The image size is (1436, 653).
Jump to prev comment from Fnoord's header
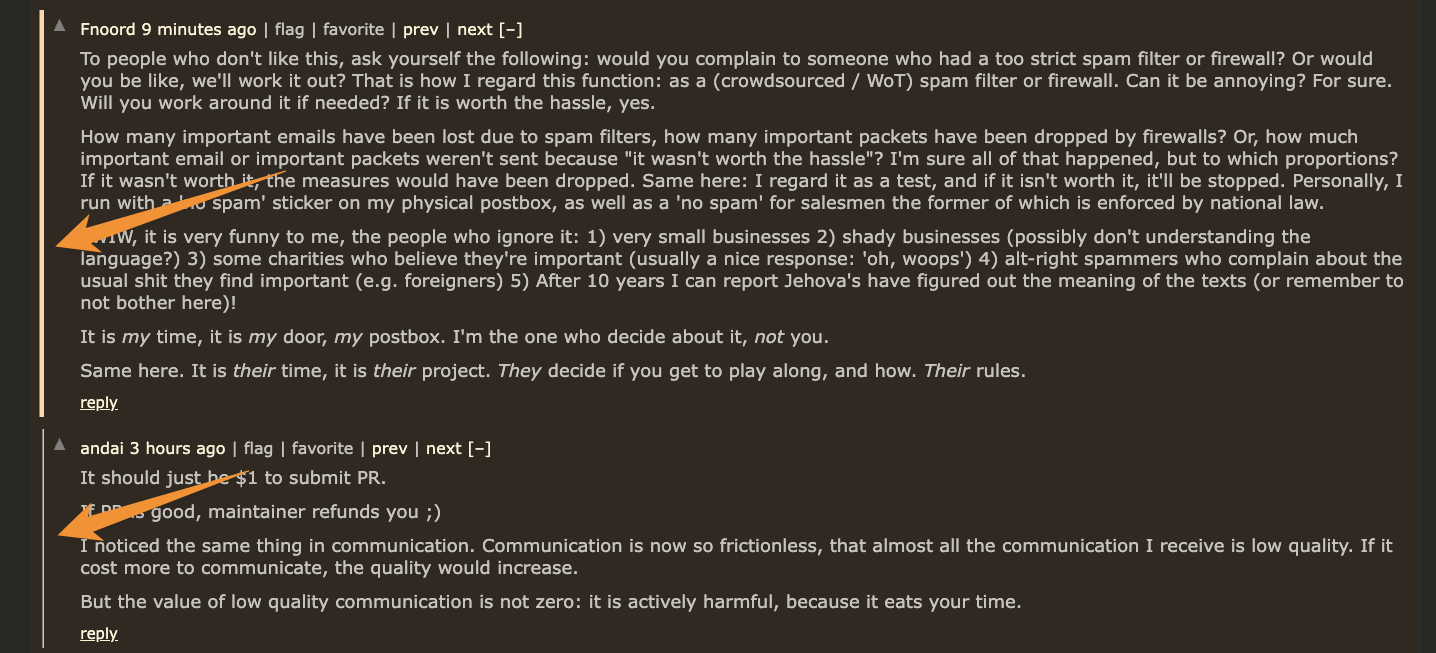(x=420, y=30)
